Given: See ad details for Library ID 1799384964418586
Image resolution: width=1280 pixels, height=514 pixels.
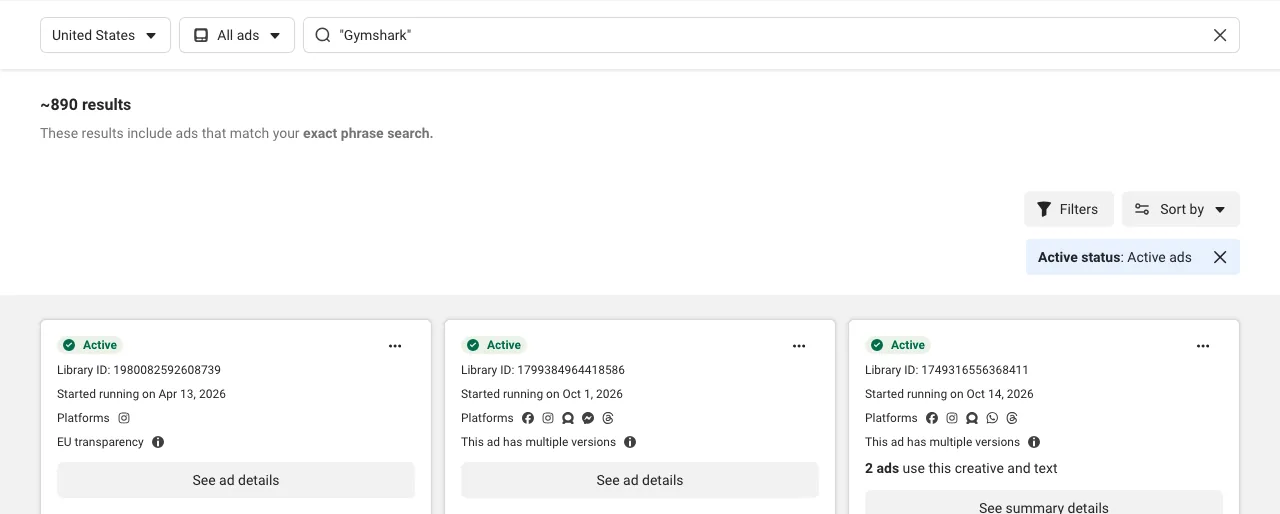Looking at the screenshot, I should [x=640, y=480].
